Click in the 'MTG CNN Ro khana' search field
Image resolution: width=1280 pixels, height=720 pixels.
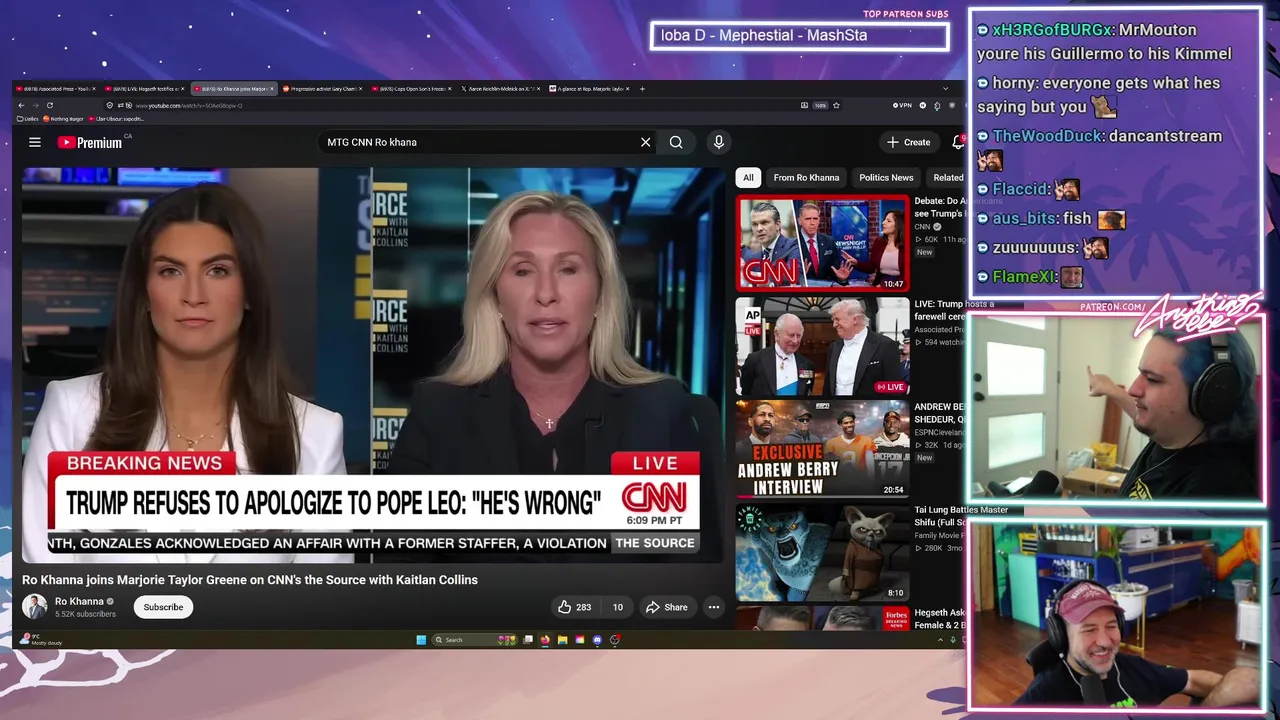(480, 142)
